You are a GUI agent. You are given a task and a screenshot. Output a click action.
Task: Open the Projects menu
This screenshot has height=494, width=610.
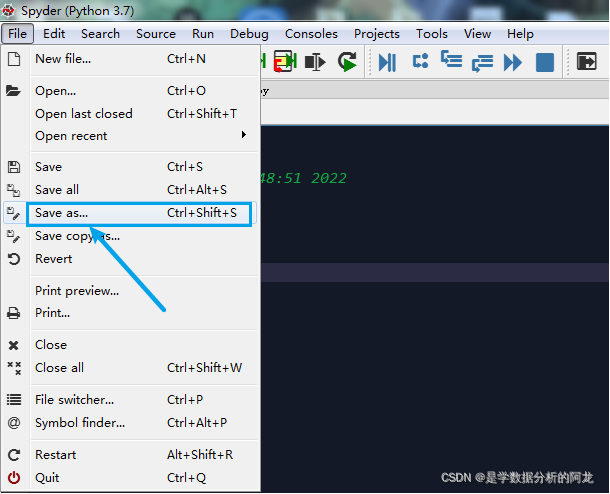click(377, 34)
